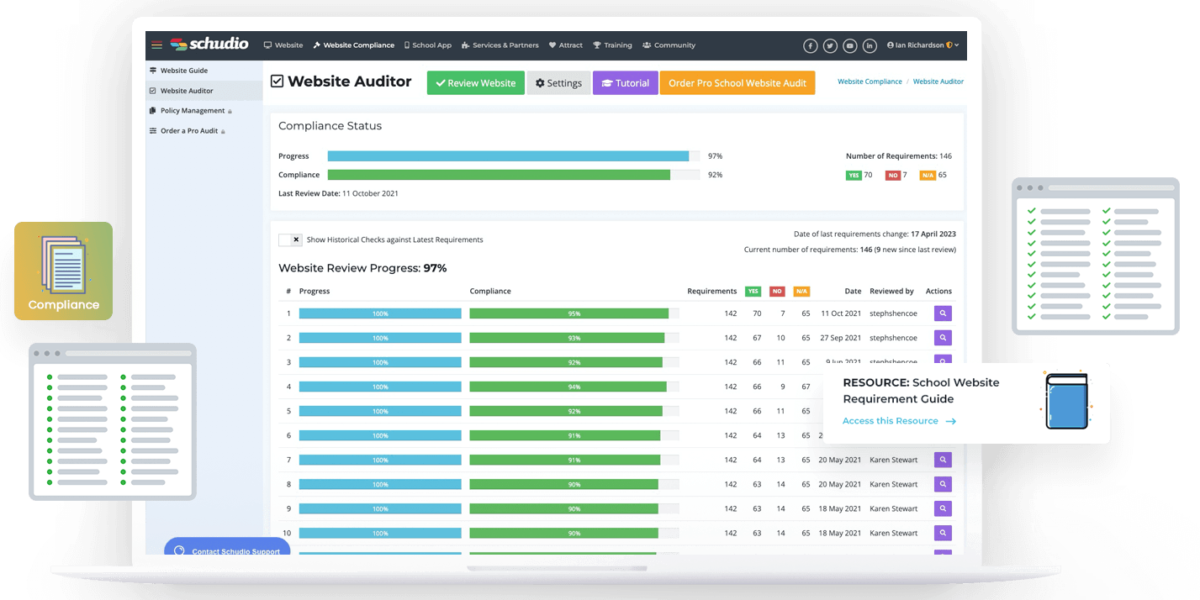Open the YouTube social icon
Viewport: 1200px width, 600px height.
coord(850,46)
